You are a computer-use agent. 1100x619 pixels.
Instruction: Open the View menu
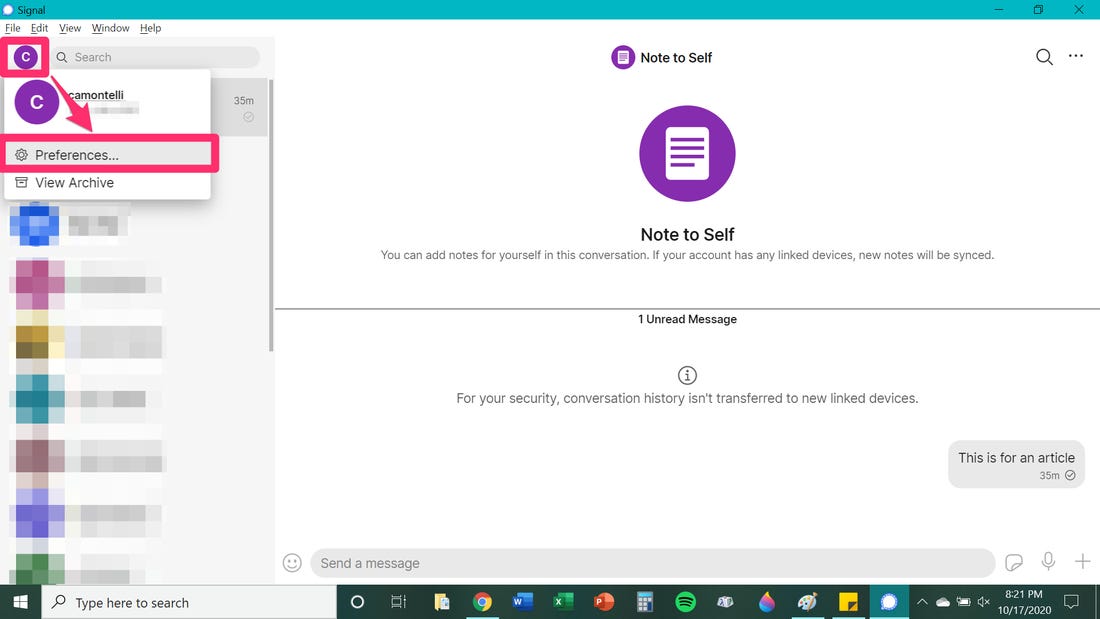tap(69, 28)
